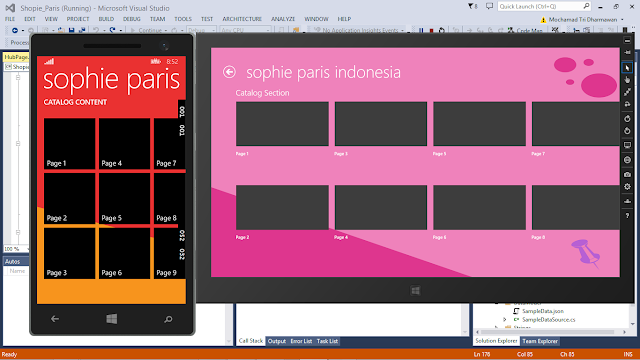Open the ANALYZE menu

pyautogui.click(x=283, y=19)
